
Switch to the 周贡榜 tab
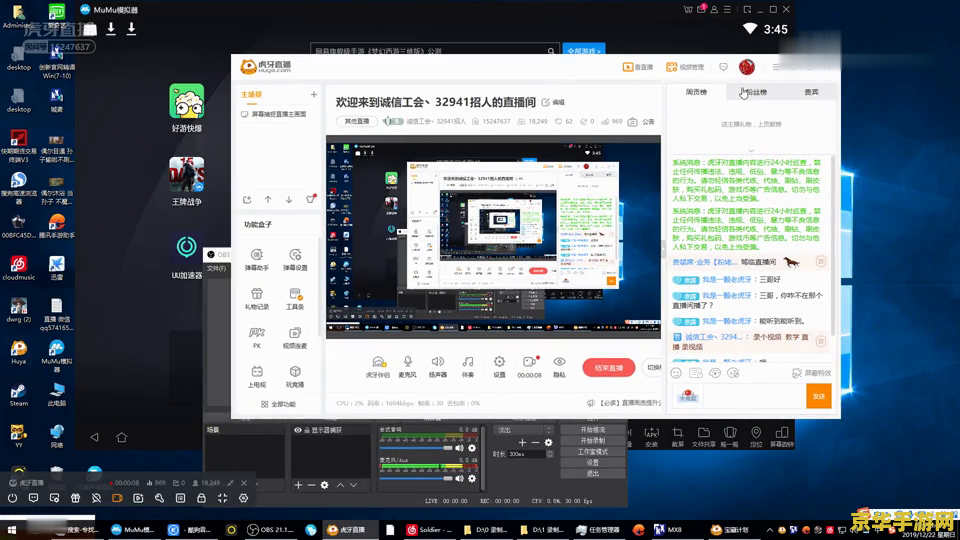coord(696,92)
